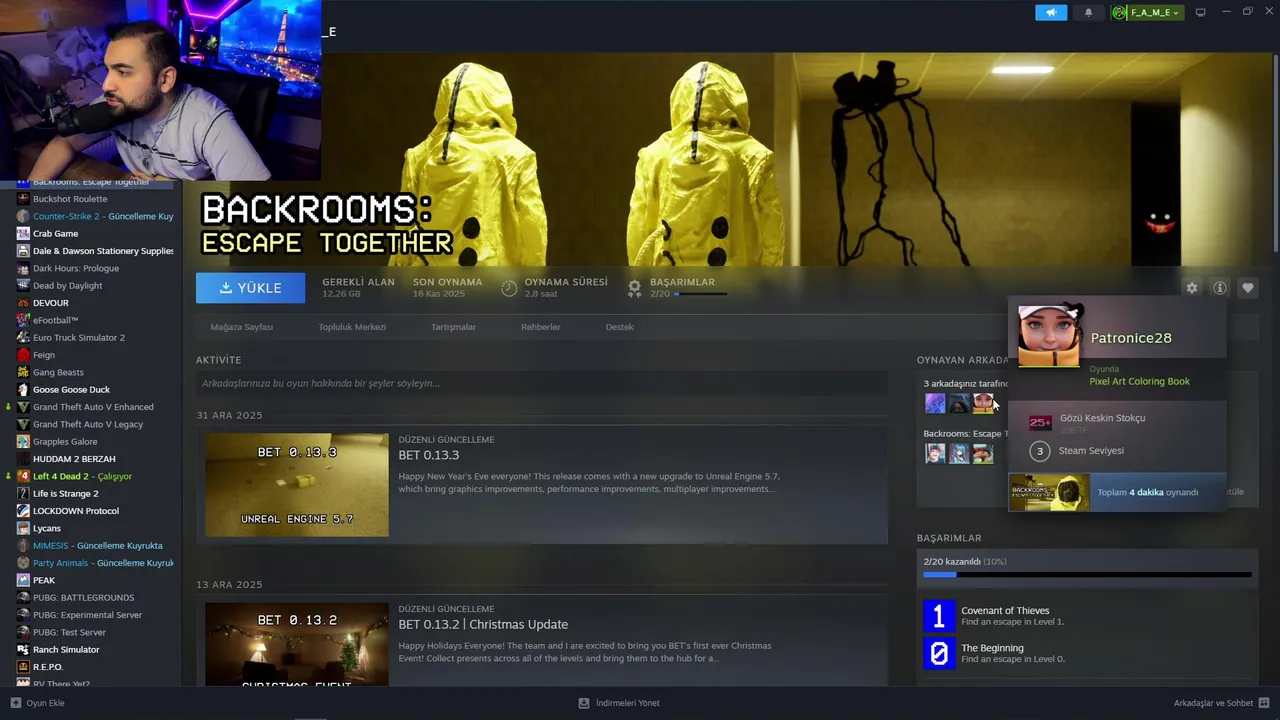Click the DEVOUR game icon
1280x720 pixels.
23,303
